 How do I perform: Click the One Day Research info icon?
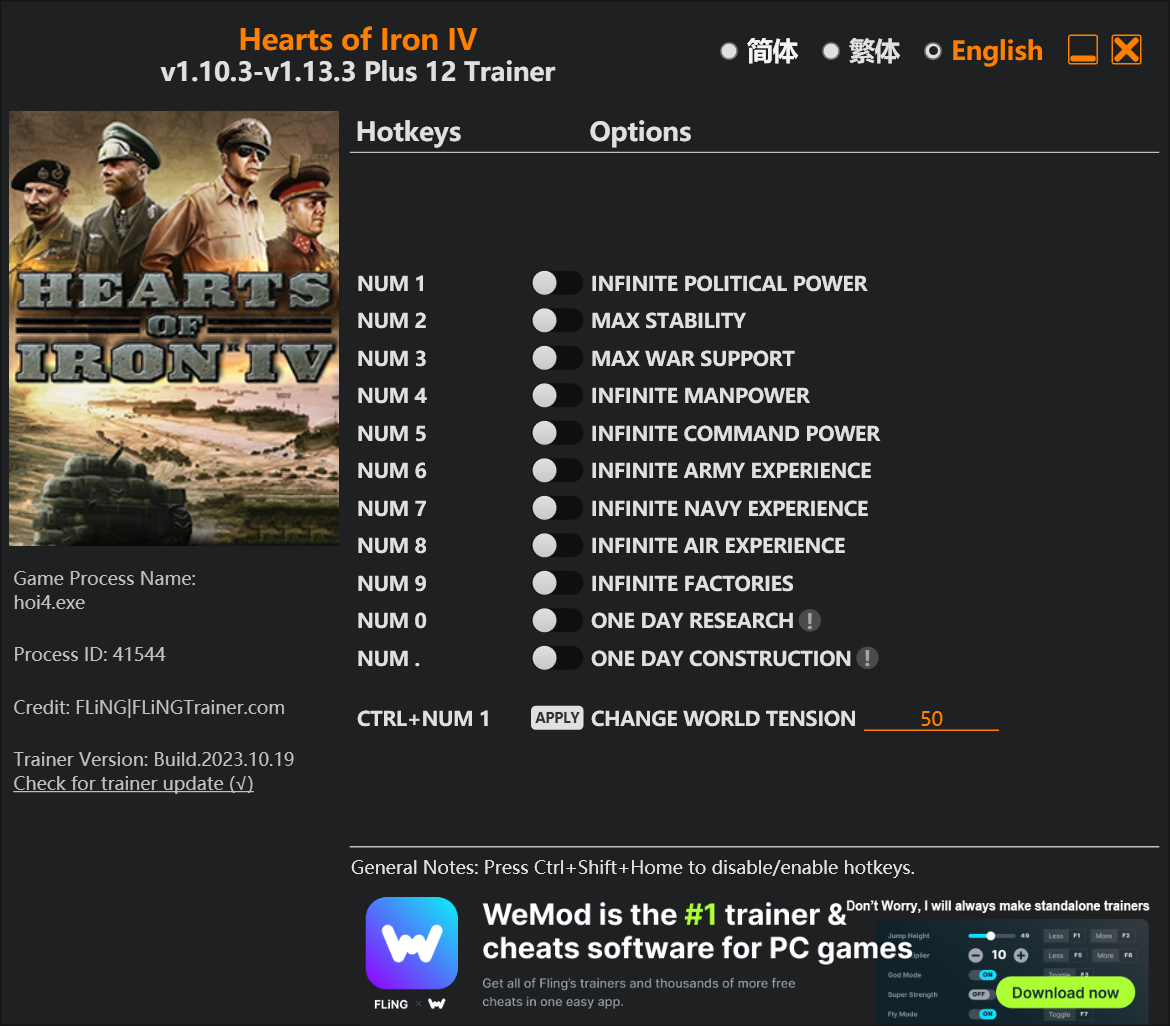click(810, 620)
